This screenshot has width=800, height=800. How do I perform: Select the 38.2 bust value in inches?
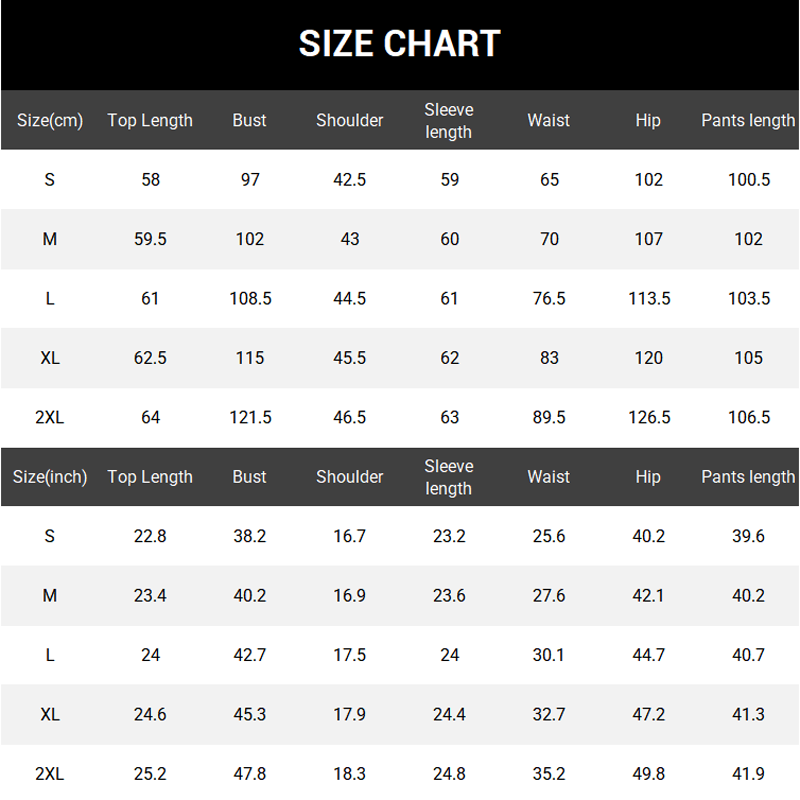[x=250, y=537]
